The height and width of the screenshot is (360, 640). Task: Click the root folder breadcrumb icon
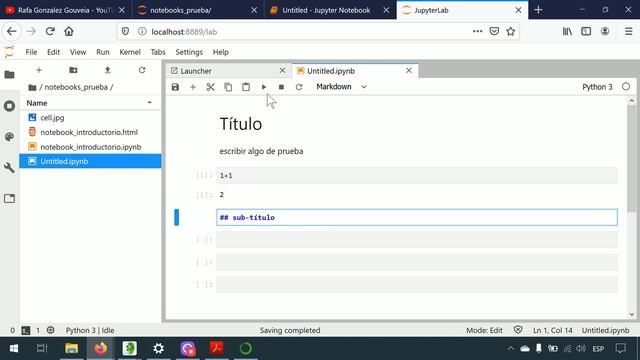point(32,87)
